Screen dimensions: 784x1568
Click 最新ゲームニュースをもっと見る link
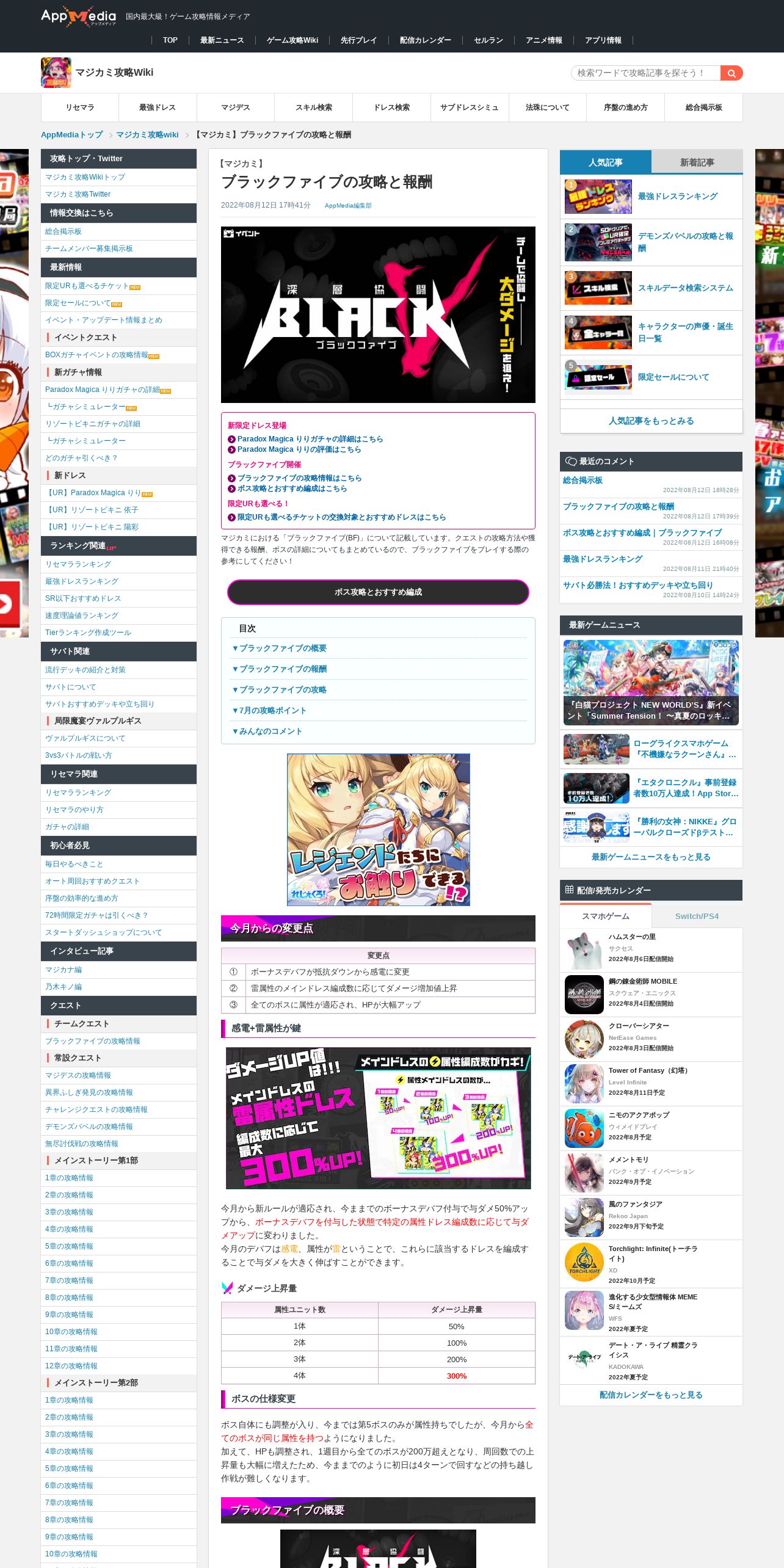pyautogui.click(x=651, y=857)
